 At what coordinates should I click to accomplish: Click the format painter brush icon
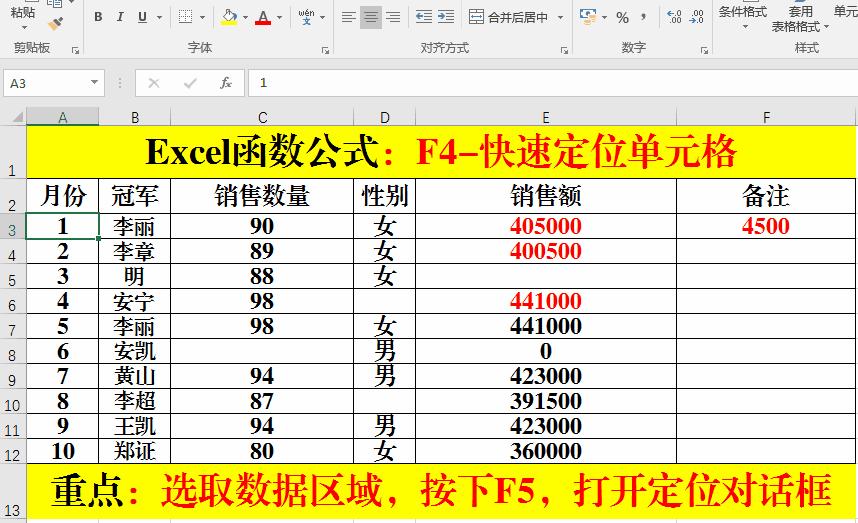pyautogui.click(x=55, y=22)
